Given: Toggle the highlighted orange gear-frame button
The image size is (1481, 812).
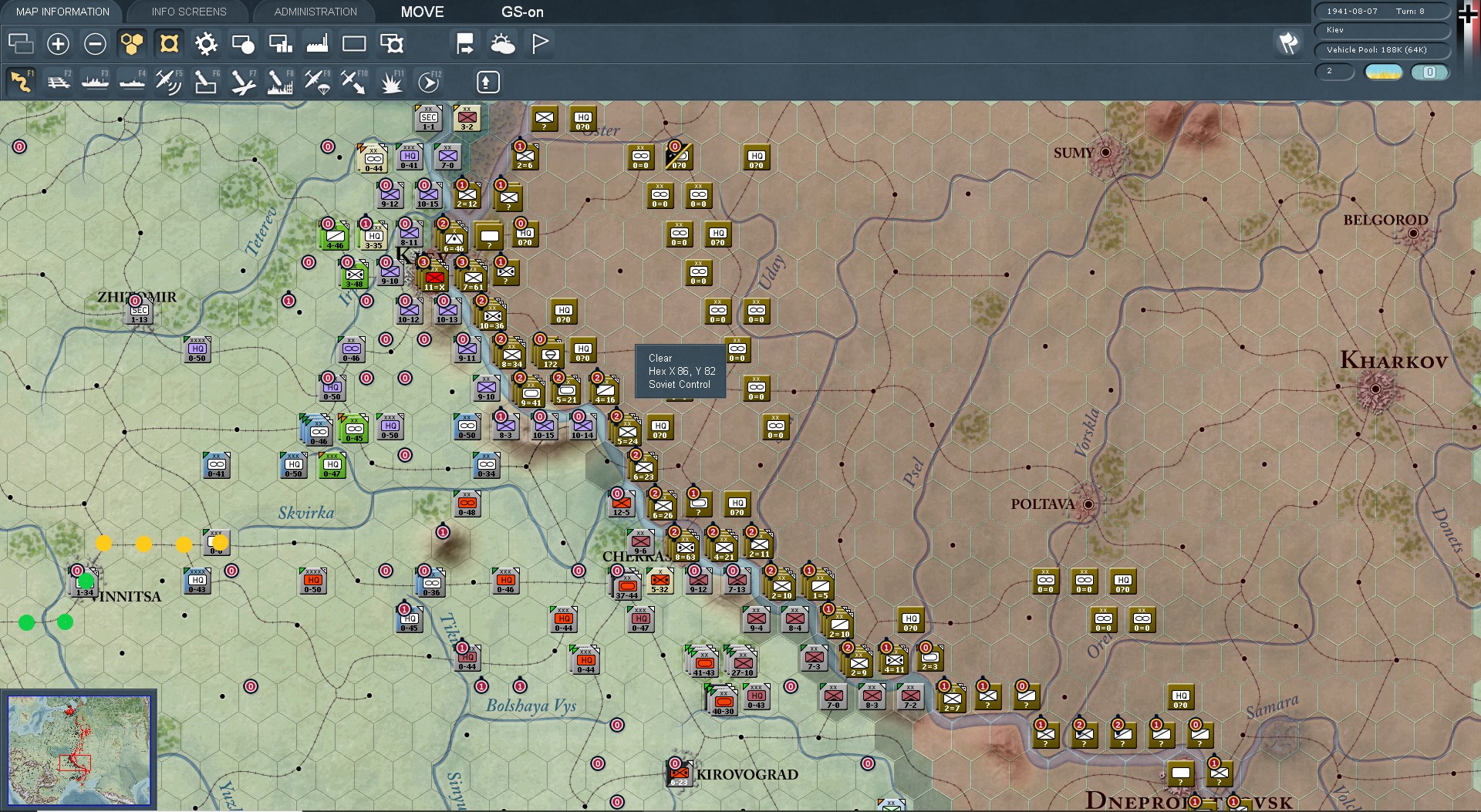Looking at the screenshot, I should point(169,44).
